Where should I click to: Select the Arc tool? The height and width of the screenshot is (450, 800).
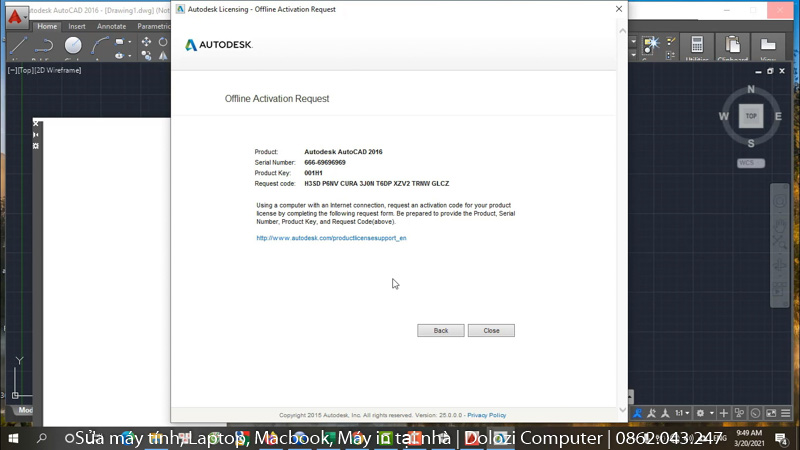point(100,45)
